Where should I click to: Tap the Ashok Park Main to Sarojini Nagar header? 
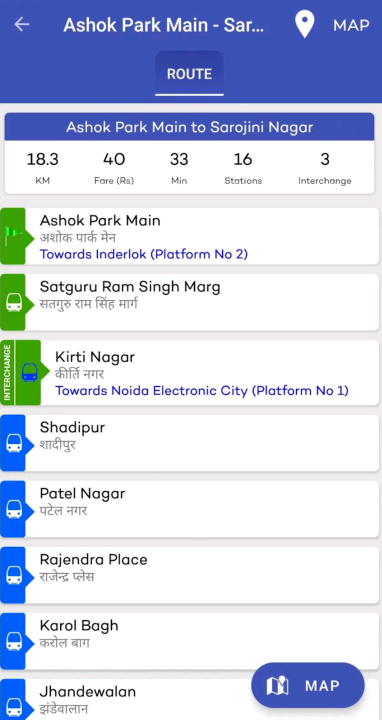[x=189, y=127]
